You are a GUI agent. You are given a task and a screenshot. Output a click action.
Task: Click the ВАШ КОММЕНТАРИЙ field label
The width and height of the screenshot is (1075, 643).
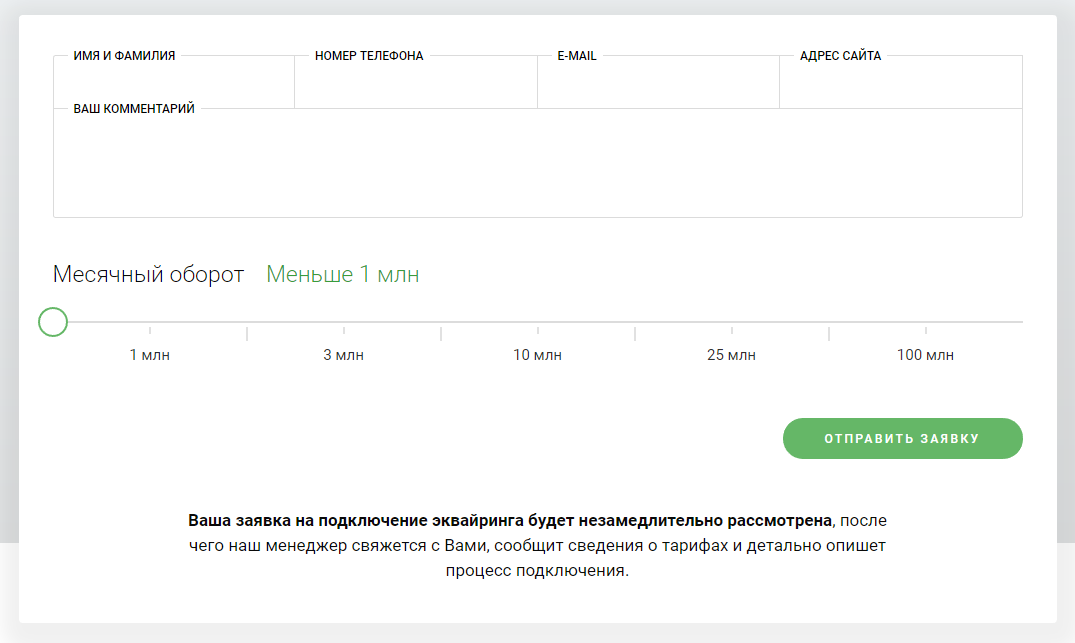[x=134, y=109]
